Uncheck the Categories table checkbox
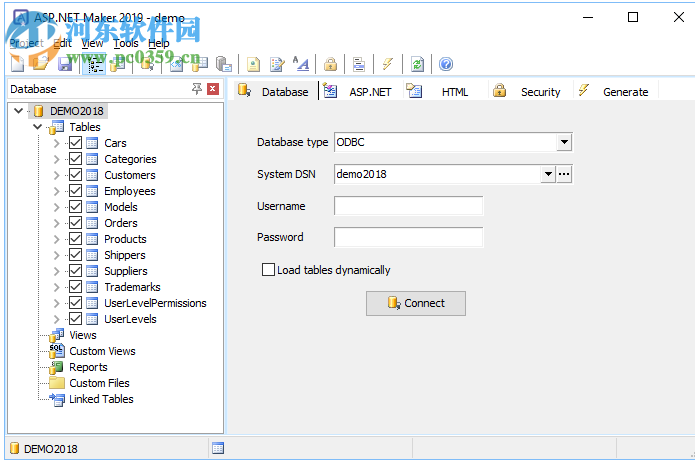 tap(76, 159)
